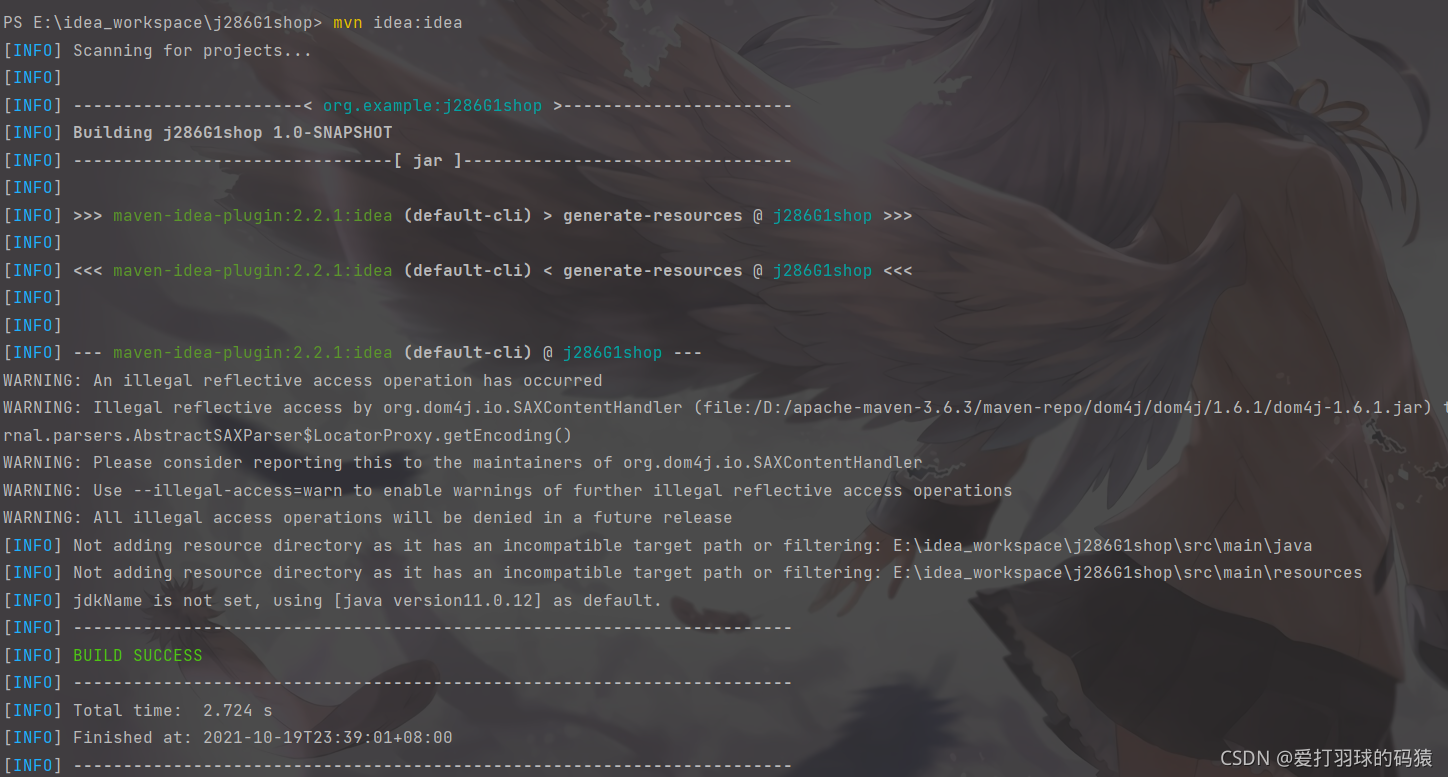
Task: Click the 'mvn idea:idea' command text
Action: point(397,22)
